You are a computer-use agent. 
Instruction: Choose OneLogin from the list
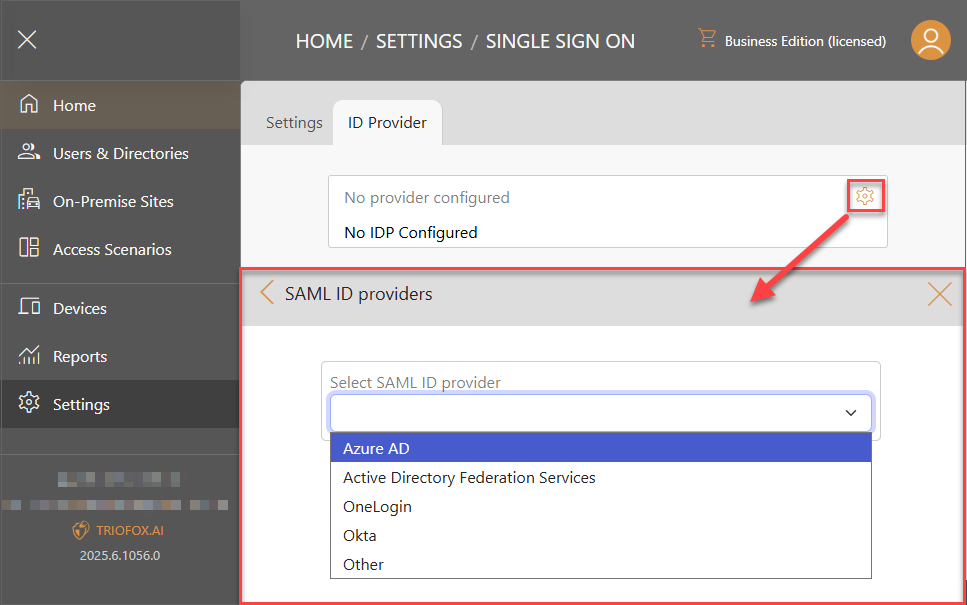coord(601,506)
